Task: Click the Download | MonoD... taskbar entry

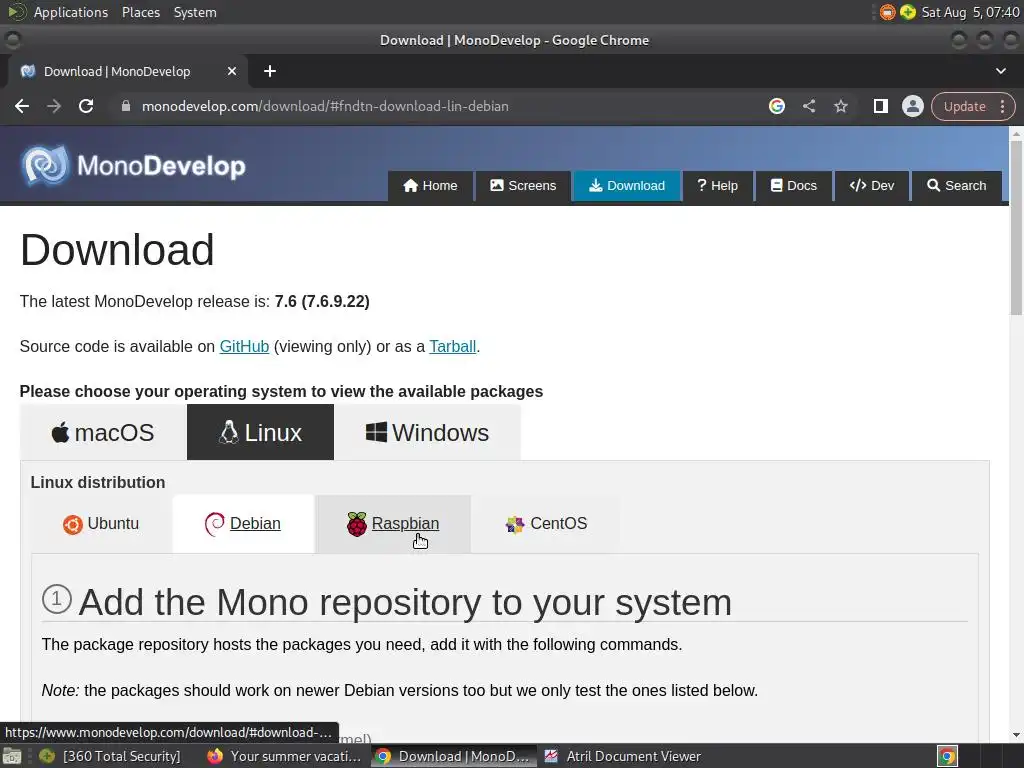Action: click(453, 756)
